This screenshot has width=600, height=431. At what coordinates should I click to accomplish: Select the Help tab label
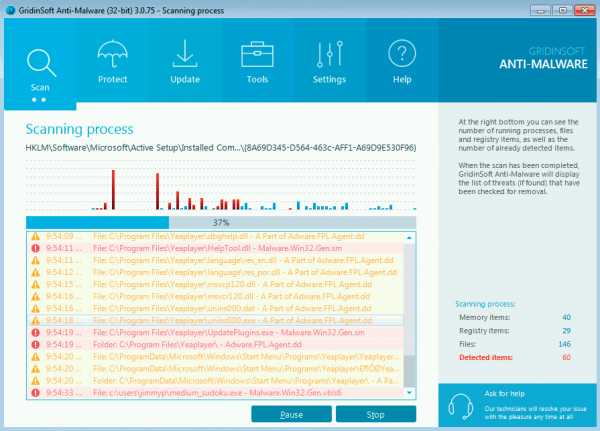402,79
